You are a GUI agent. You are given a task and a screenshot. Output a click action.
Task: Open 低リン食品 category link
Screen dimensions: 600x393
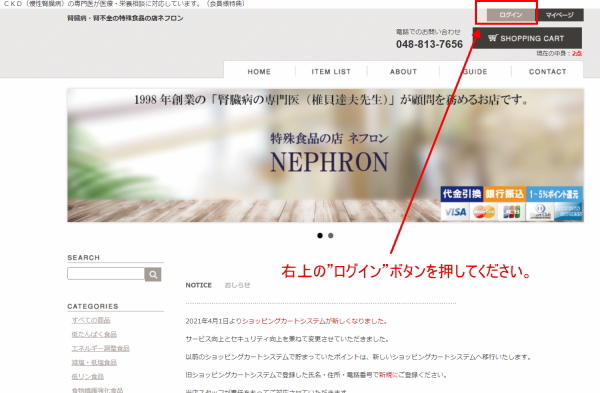pos(88,377)
